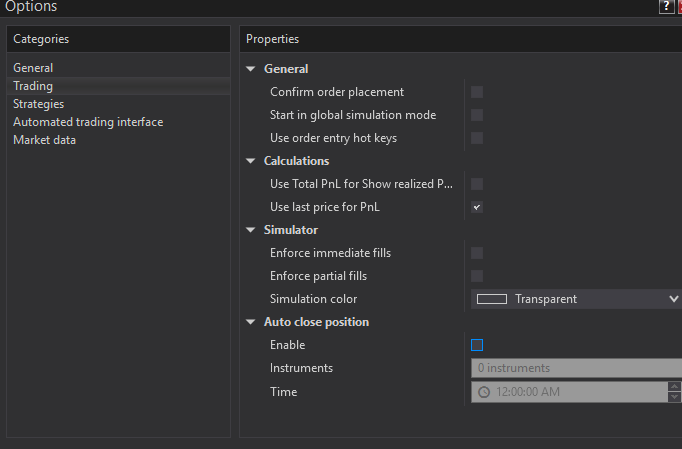Viewport: 682px width, 449px height.
Task: Collapse the Simulator section arrow
Action: point(250,230)
